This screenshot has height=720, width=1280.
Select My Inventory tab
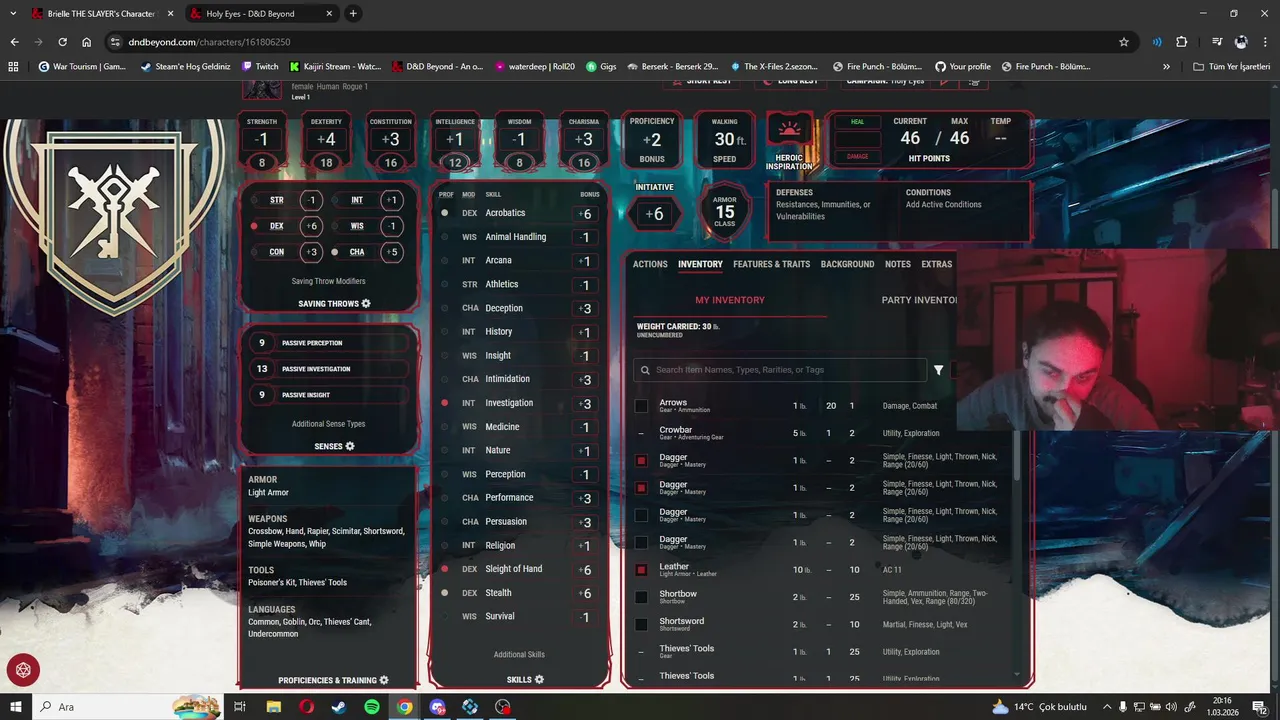(730, 300)
